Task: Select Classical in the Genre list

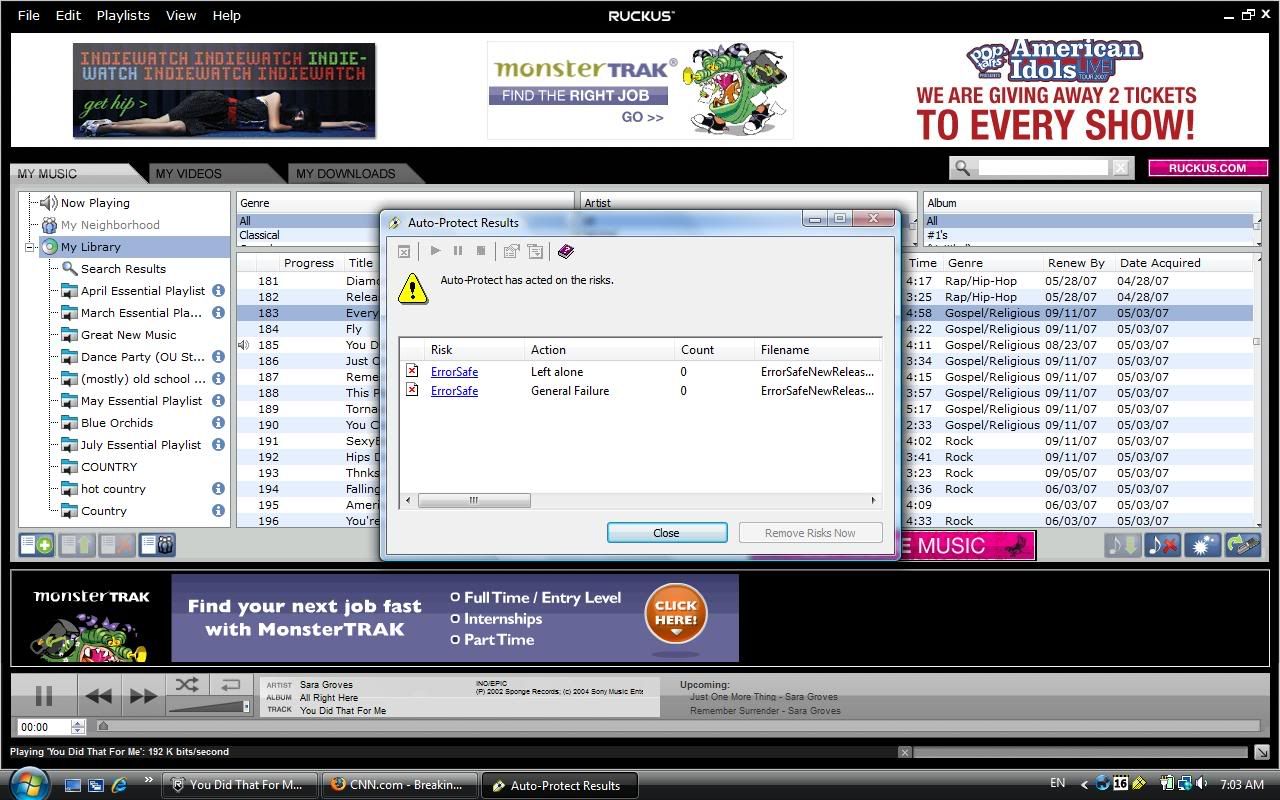Action: [259, 235]
